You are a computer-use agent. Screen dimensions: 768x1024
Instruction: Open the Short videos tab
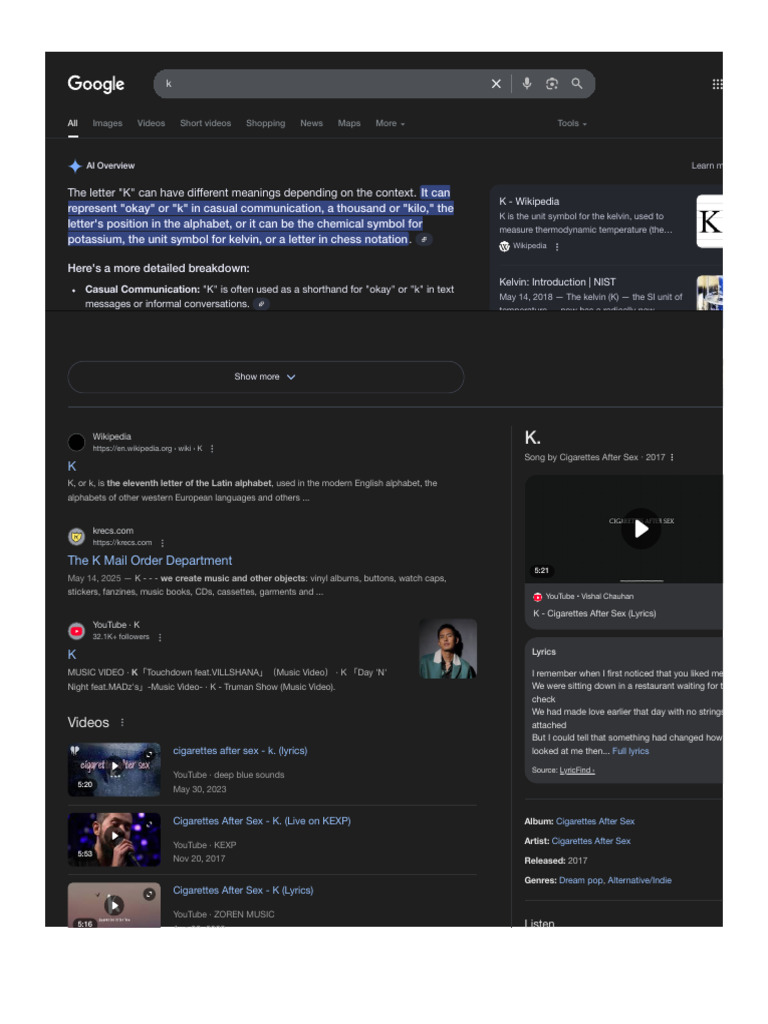click(206, 123)
